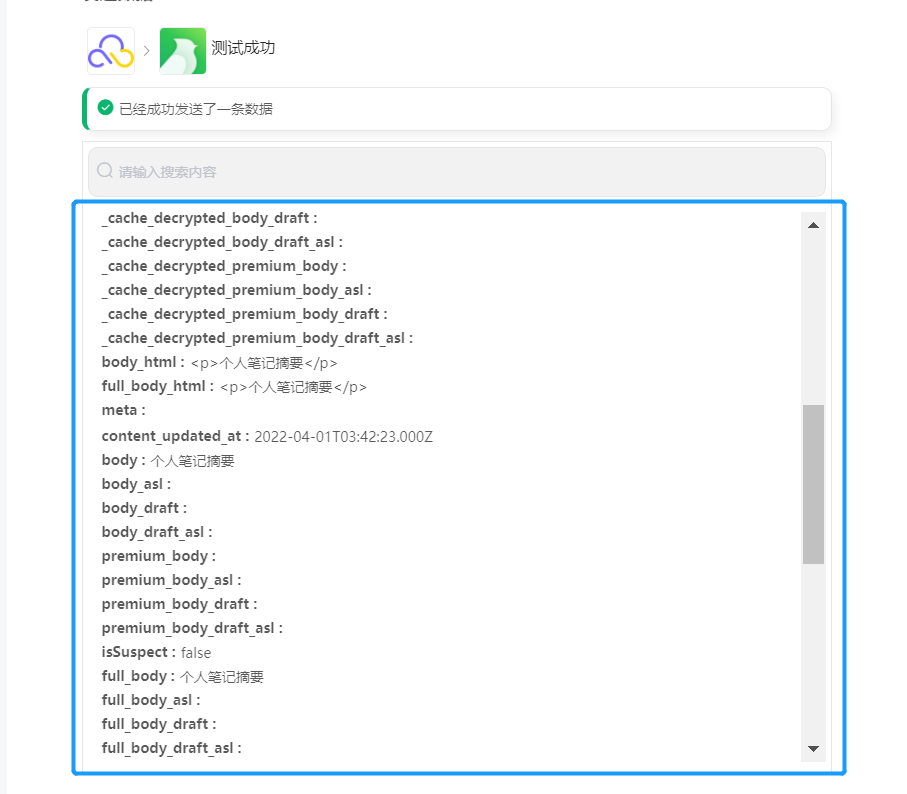Click the body_html value <p>个人笔记摘要</p>
The image size is (907, 794).
264,363
